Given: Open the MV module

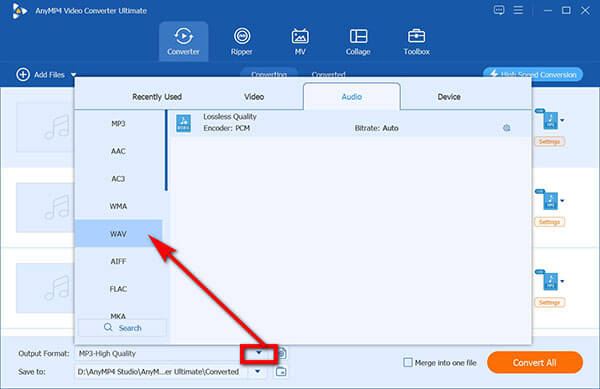Looking at the screenshot, I should click(x=300, y=41).
